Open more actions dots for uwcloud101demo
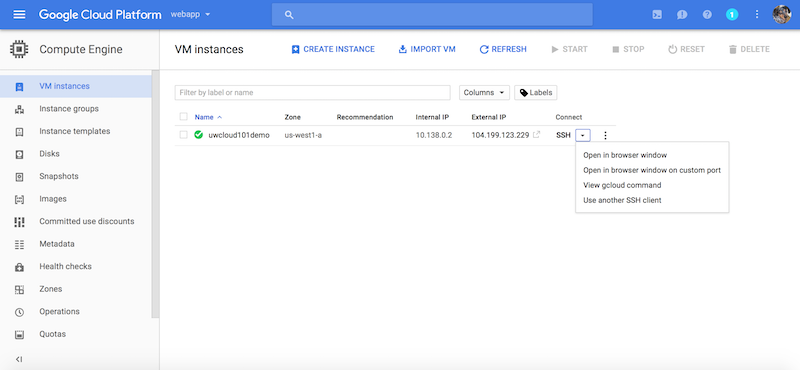This screenshot has width=800, height=370. (605, 135)
